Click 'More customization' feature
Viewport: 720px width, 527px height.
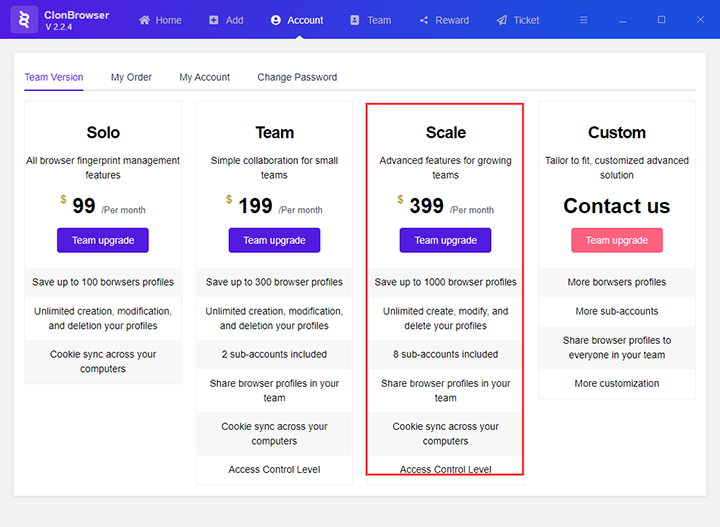click(x=617, y=383)
